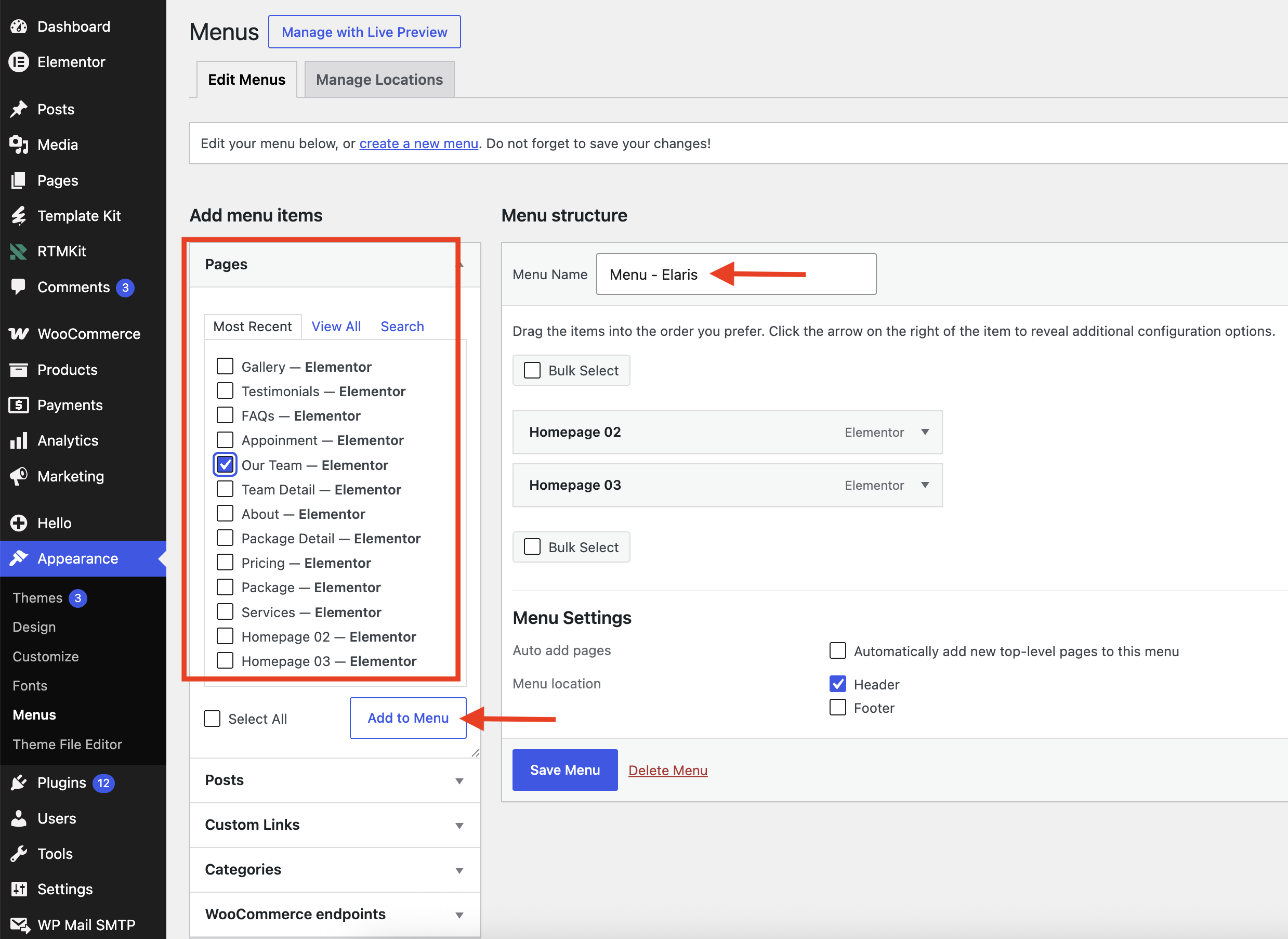The image size is (1288, 939).
Task: Open the View All pages tab
Action: (x=336, y=327)
